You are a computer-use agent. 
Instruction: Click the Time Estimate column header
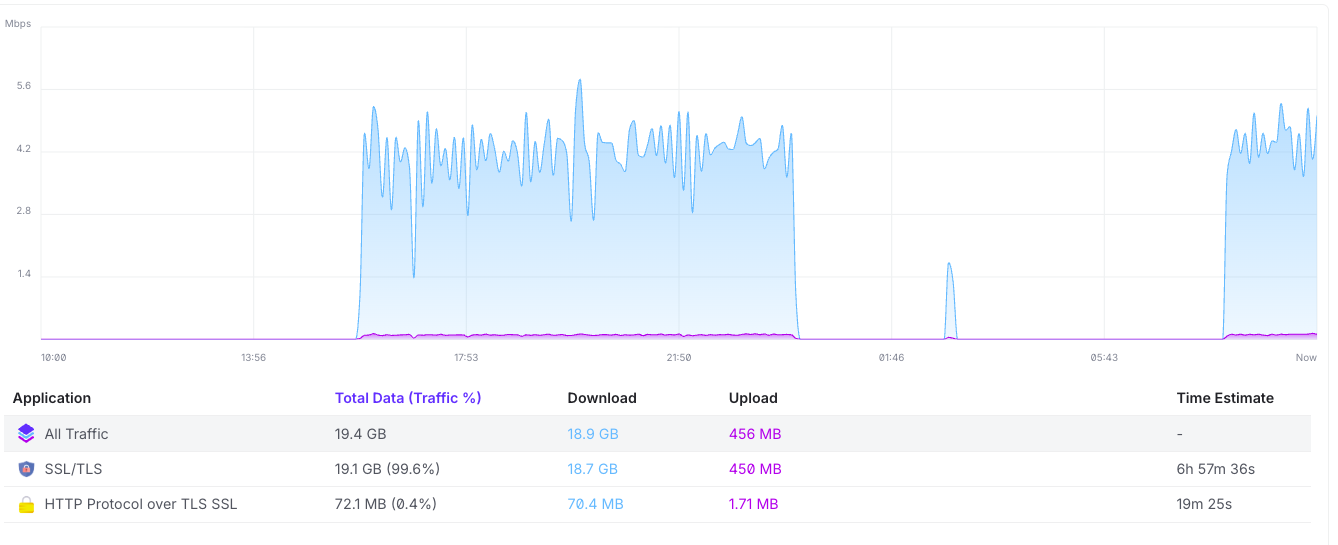[1225, 398]
